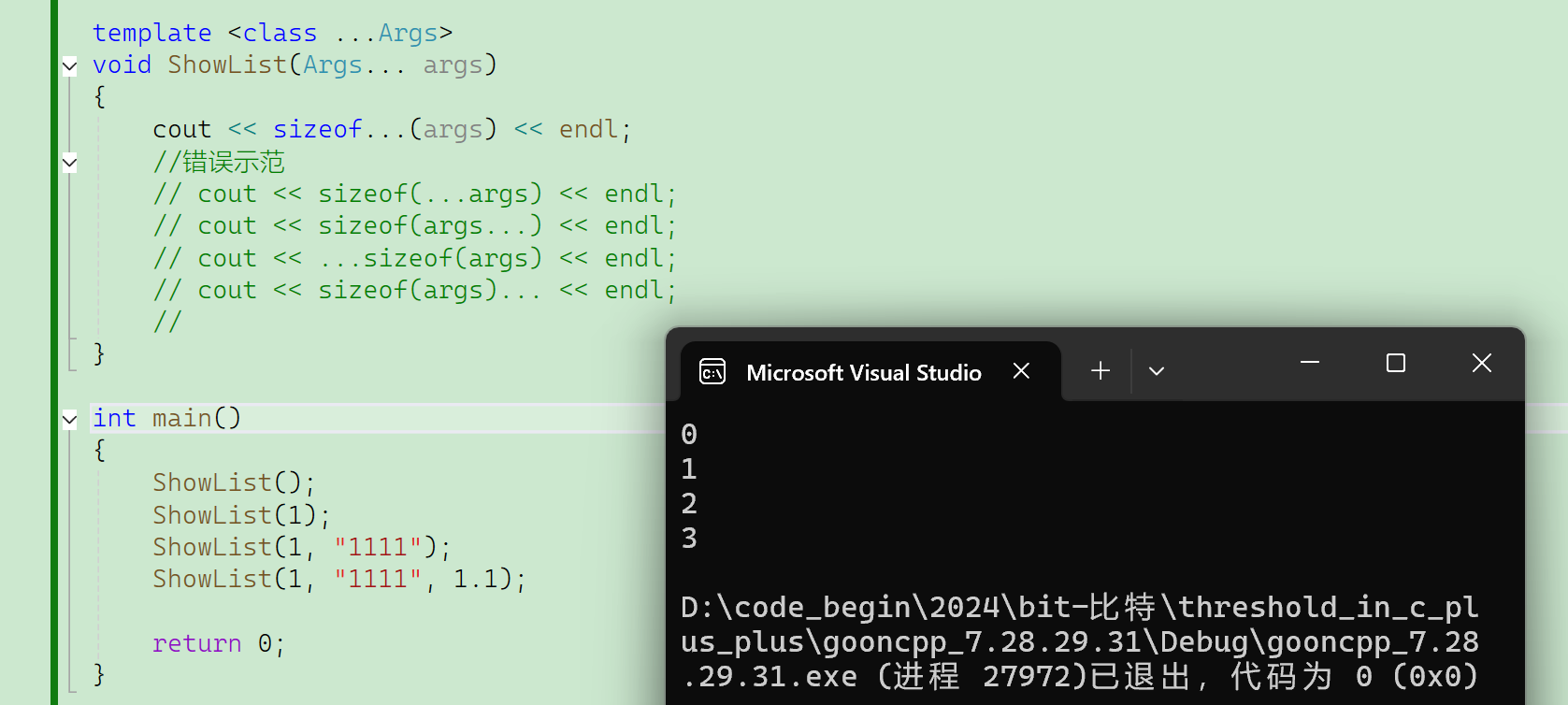The height and width of the screenshot is (705, 1568).
Task: Collapse the ShowList function fold arrow
Action: (x=69, y=65)
